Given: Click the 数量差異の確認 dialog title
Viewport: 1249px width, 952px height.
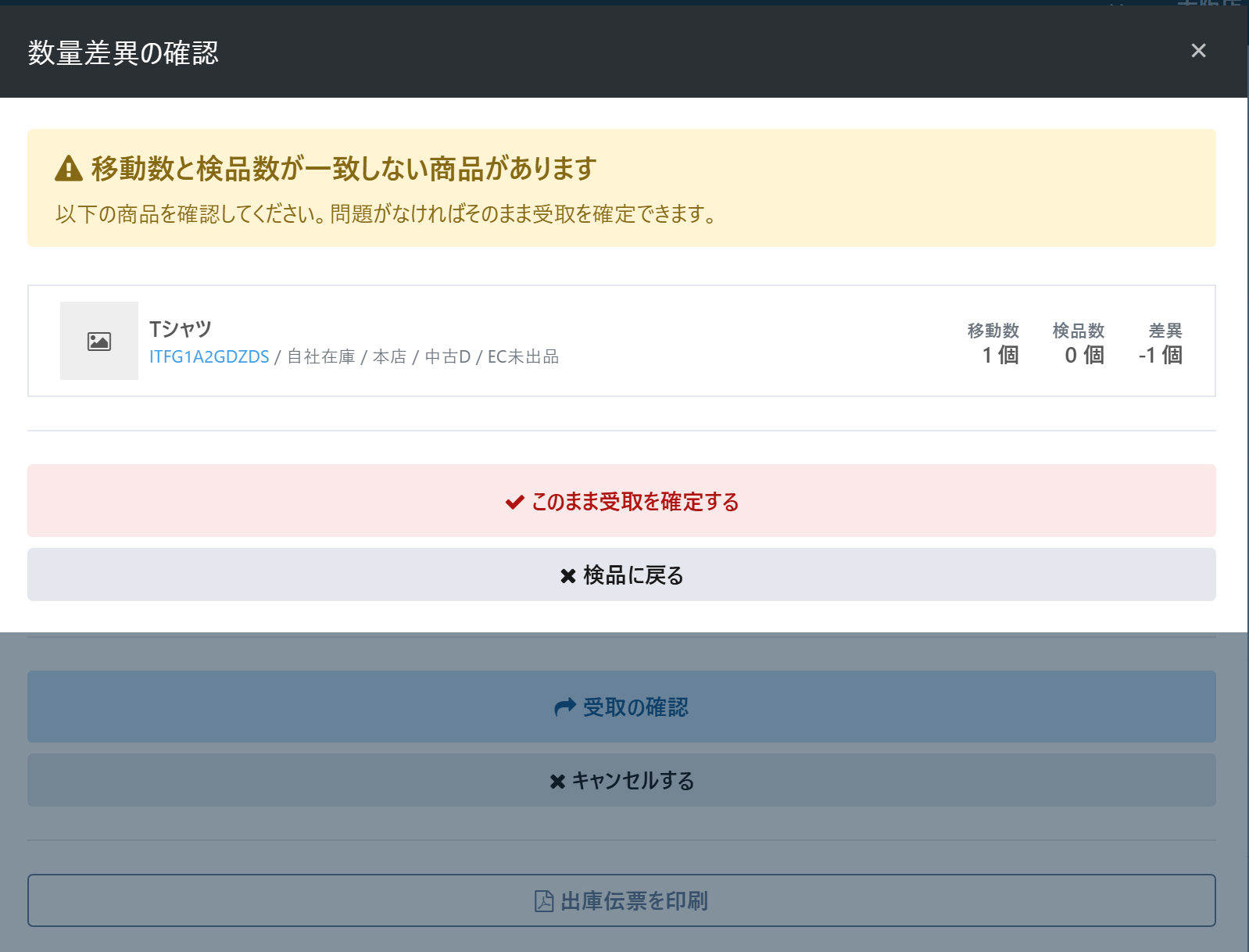Looking at the screenshot, I should click(123, 52).
